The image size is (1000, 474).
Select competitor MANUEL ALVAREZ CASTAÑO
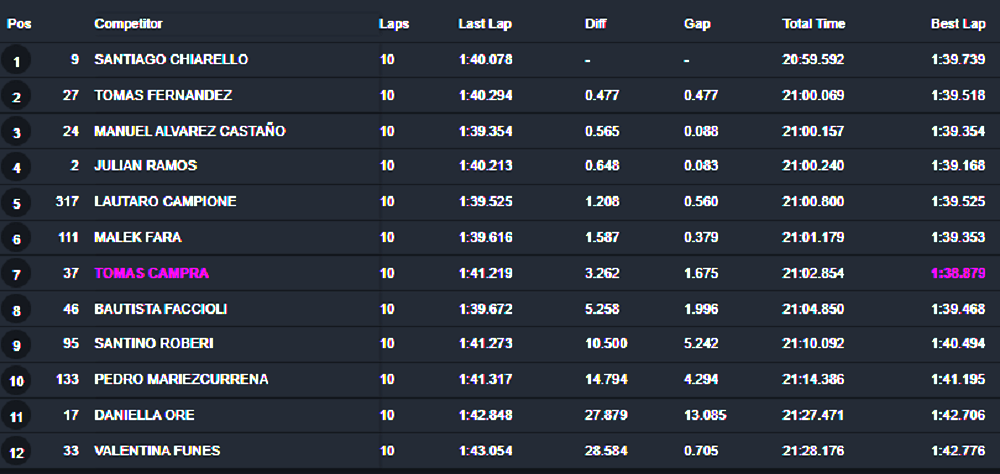189,131
